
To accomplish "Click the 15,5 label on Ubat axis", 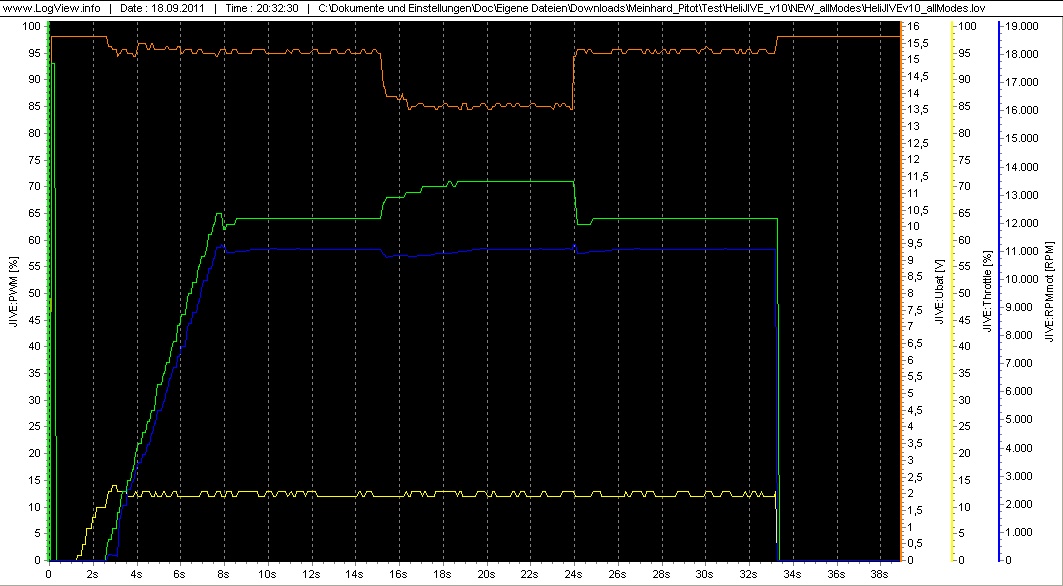I will (x=919, y=43).
